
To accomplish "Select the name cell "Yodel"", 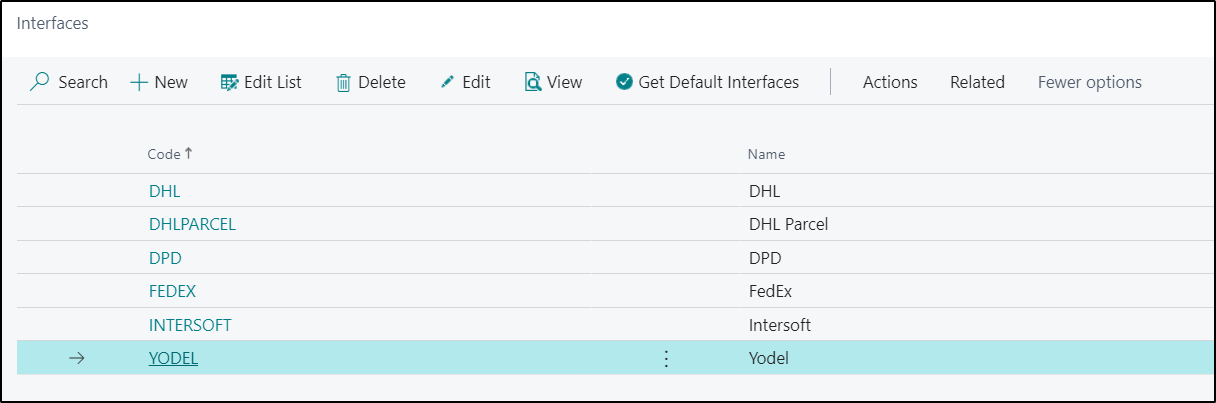I will [768, 358].
